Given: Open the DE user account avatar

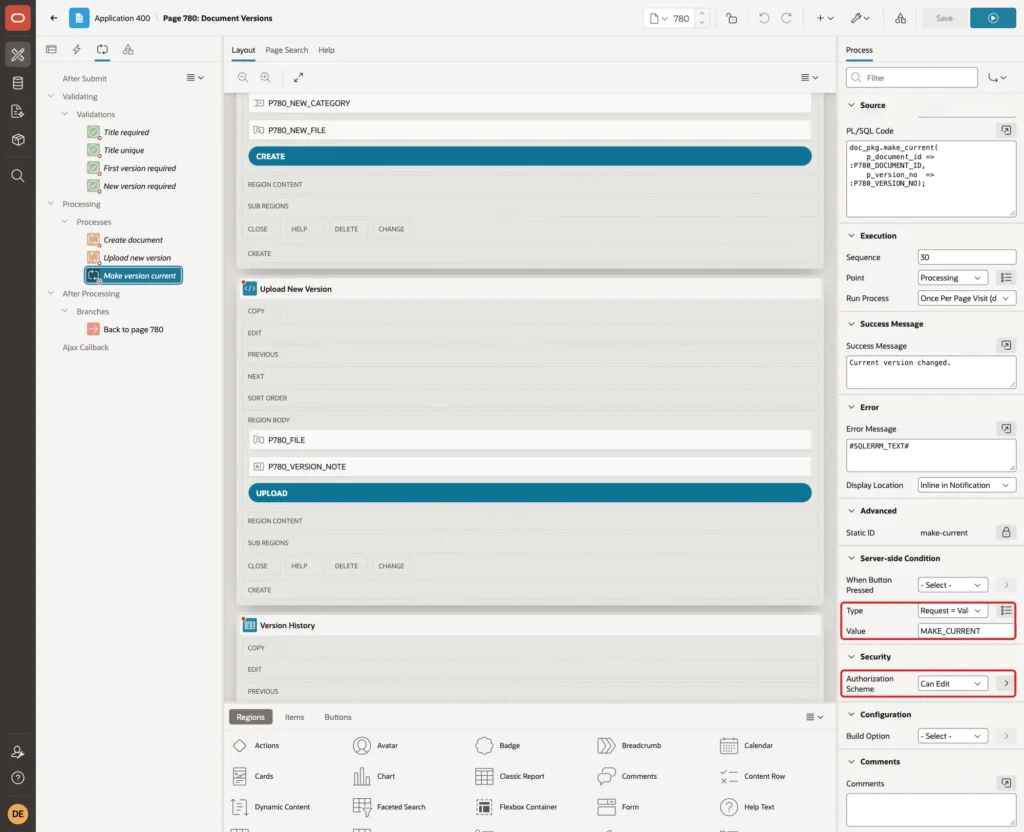Looking at the screenshot, I should click(18, 814).
